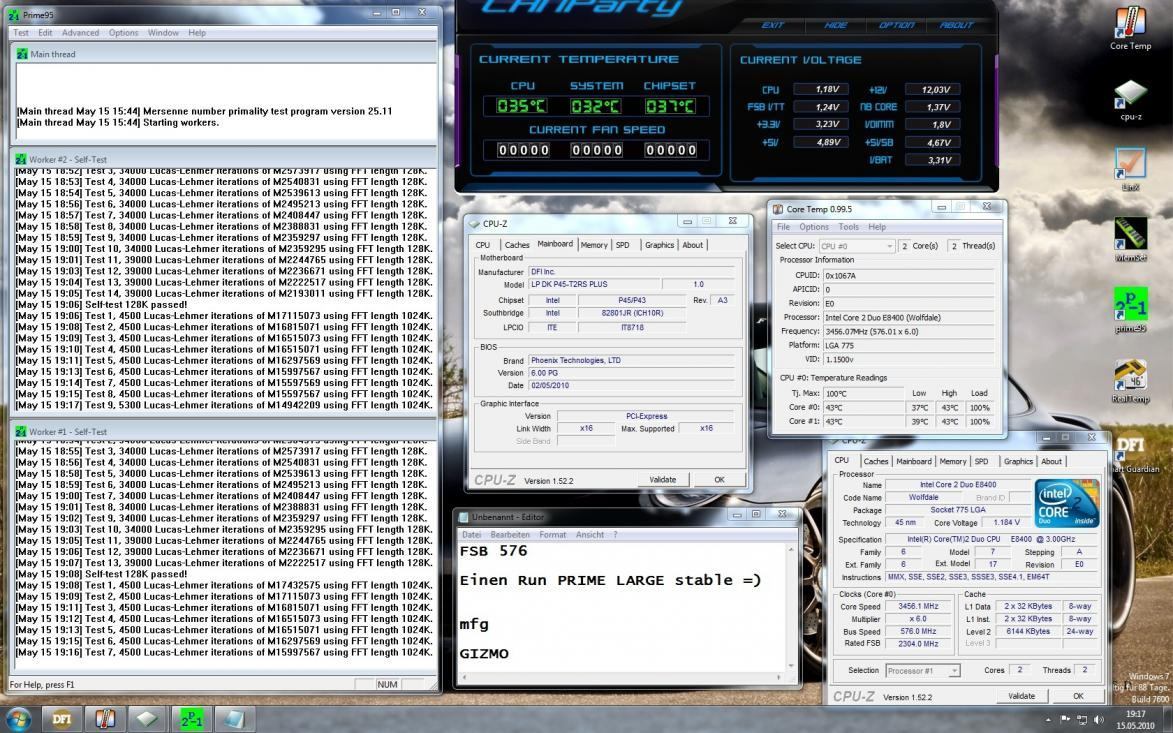Click HIDE in the CHNParty panel
Viewport: 1173px width, 733px height.
click(835, 25)
